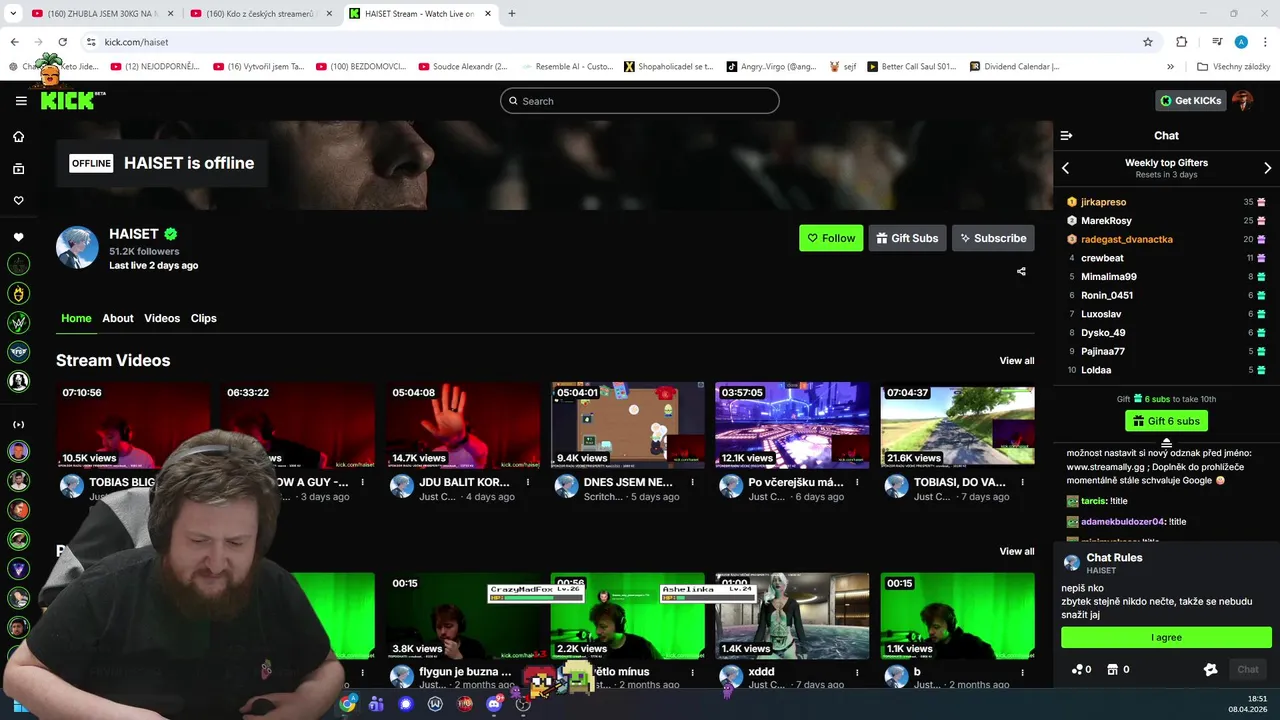This screenshot has height=720, width=1280.
Task: Open Všechny záložky bookmarks folder
Action: click(x=1233, y=67)
